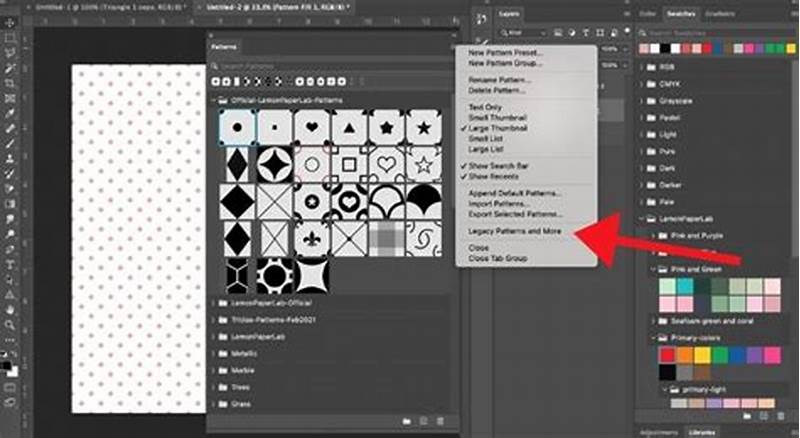Pick the blue swatch in Primary-colors

pyautogui.click(x=737, y=355)
